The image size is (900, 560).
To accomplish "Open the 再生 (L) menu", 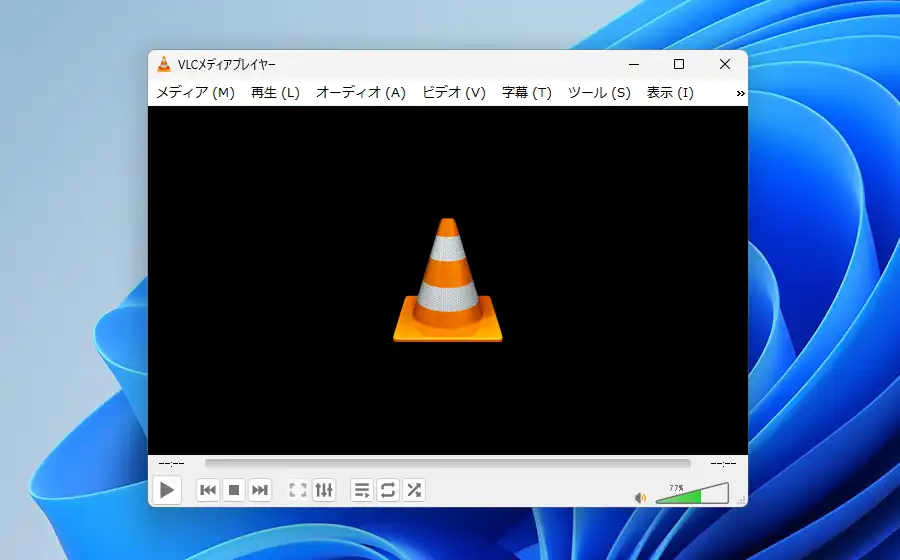I will [x=276, y=92].
